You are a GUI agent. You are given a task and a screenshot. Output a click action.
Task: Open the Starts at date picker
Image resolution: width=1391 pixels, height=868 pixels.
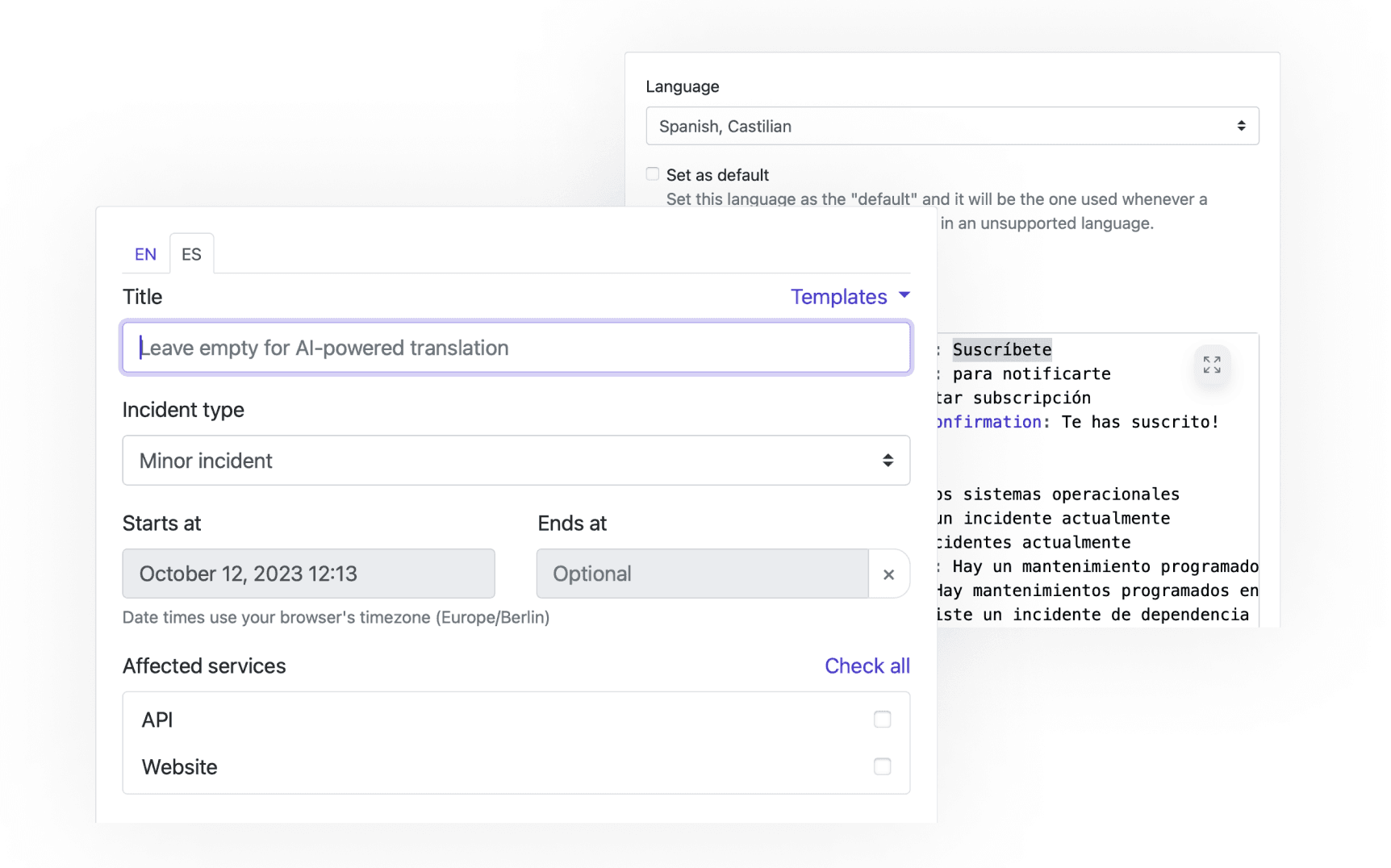click(x=308, y=574)
